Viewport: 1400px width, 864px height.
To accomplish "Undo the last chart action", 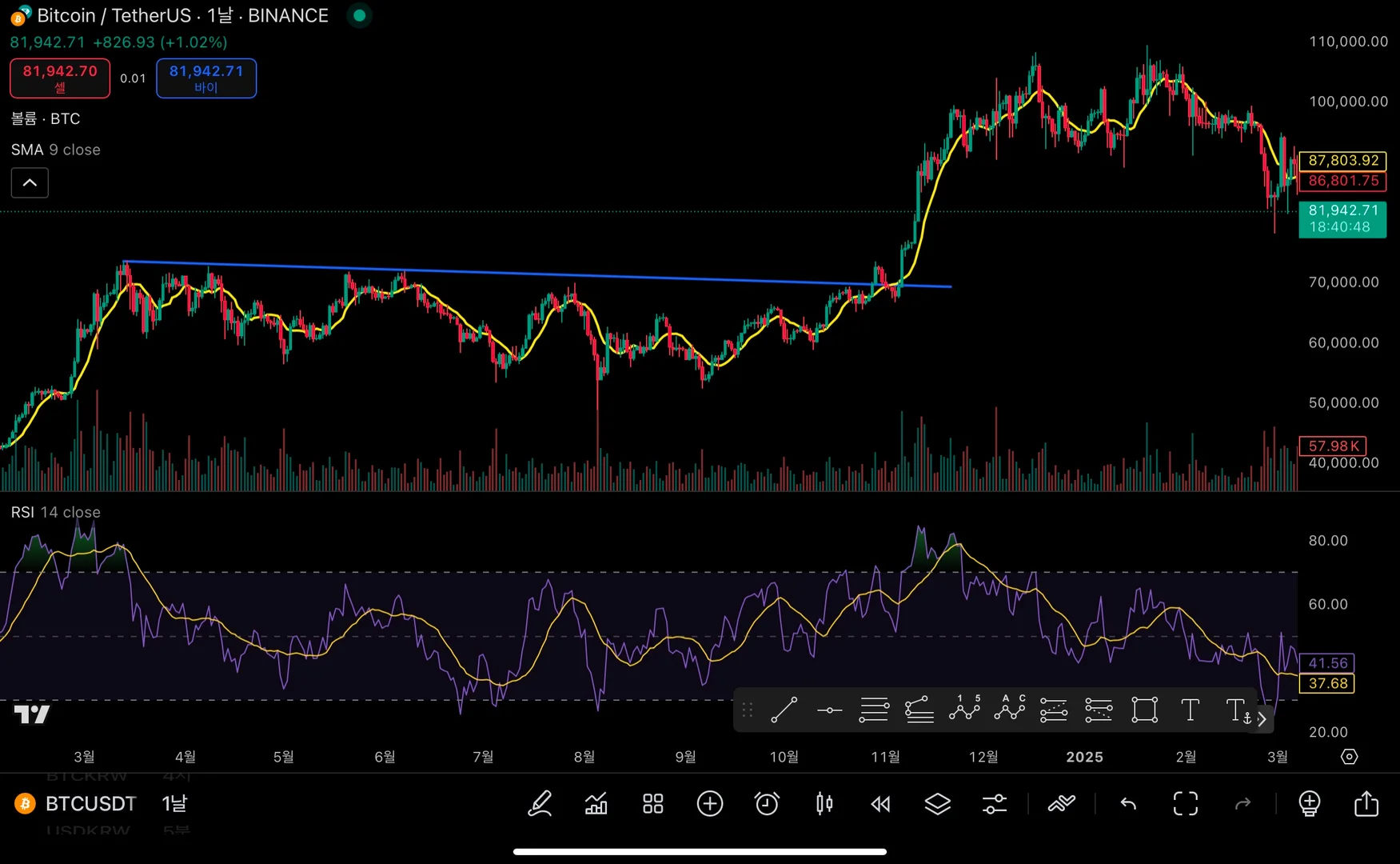I will (1128, 803).
